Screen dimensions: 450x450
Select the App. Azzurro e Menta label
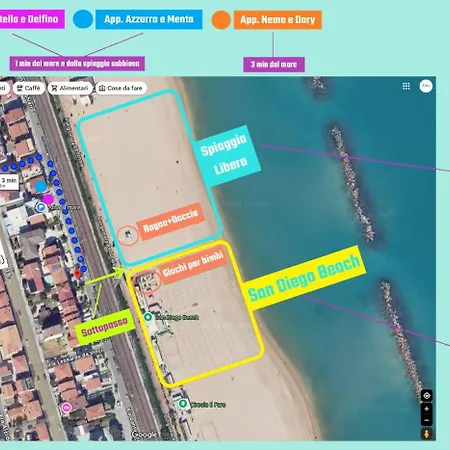[x=149, y=19]
